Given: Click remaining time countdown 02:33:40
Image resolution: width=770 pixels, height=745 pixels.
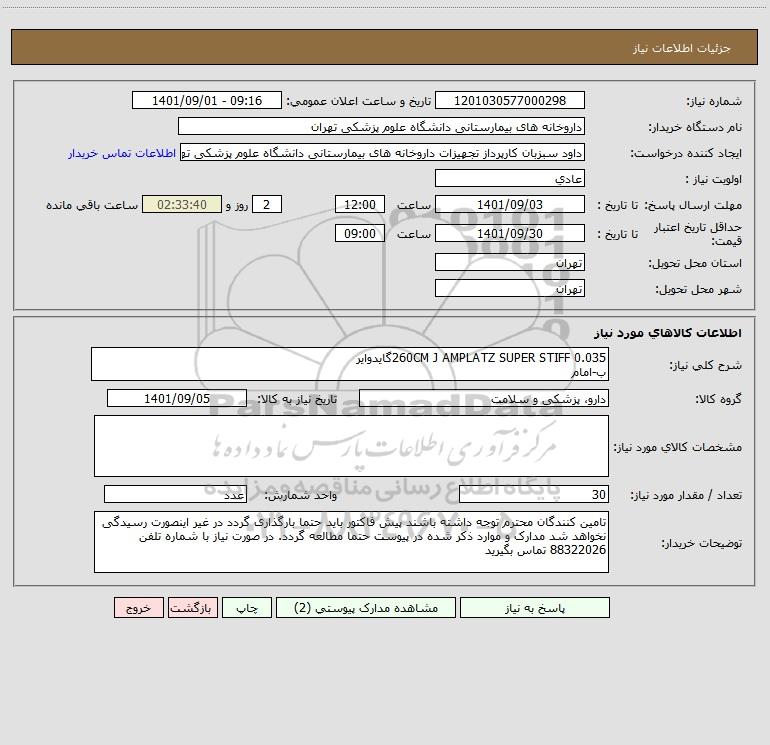Looking at the screenshot, I should pyautogui.click(x=182, y=204).
